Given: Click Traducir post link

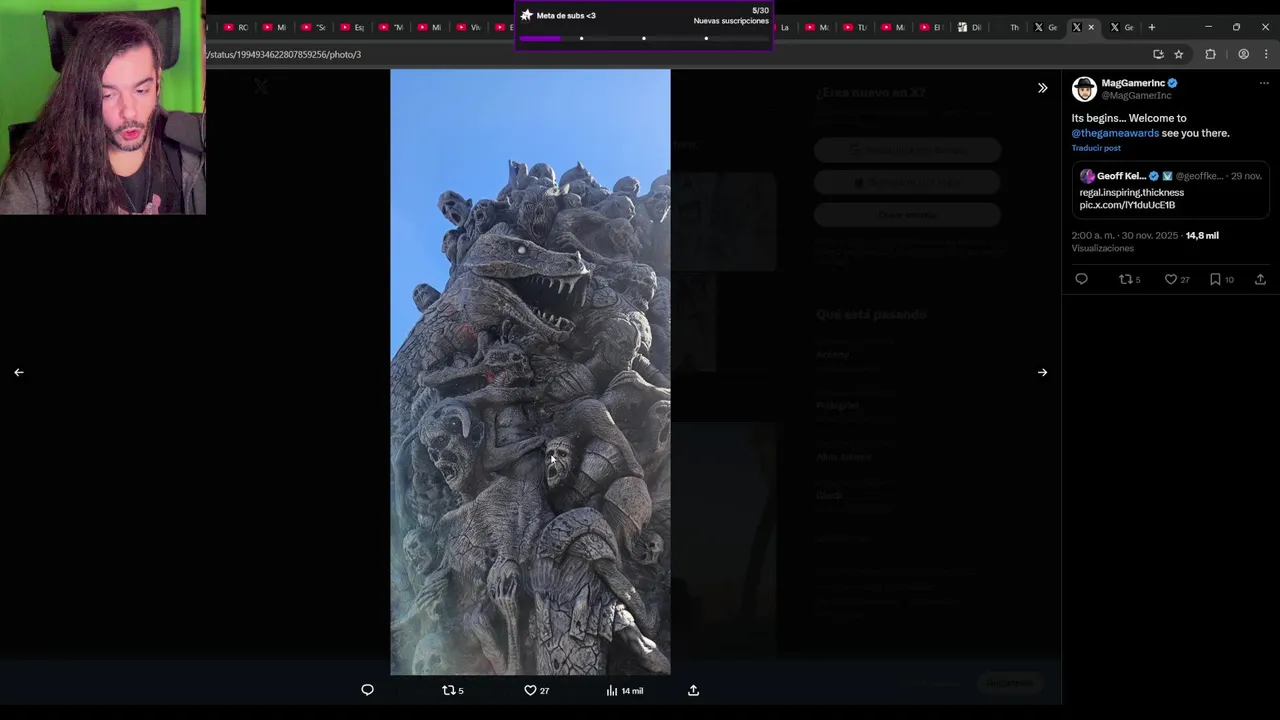Looking at the screenshot, I should [x=1096, y=148].
